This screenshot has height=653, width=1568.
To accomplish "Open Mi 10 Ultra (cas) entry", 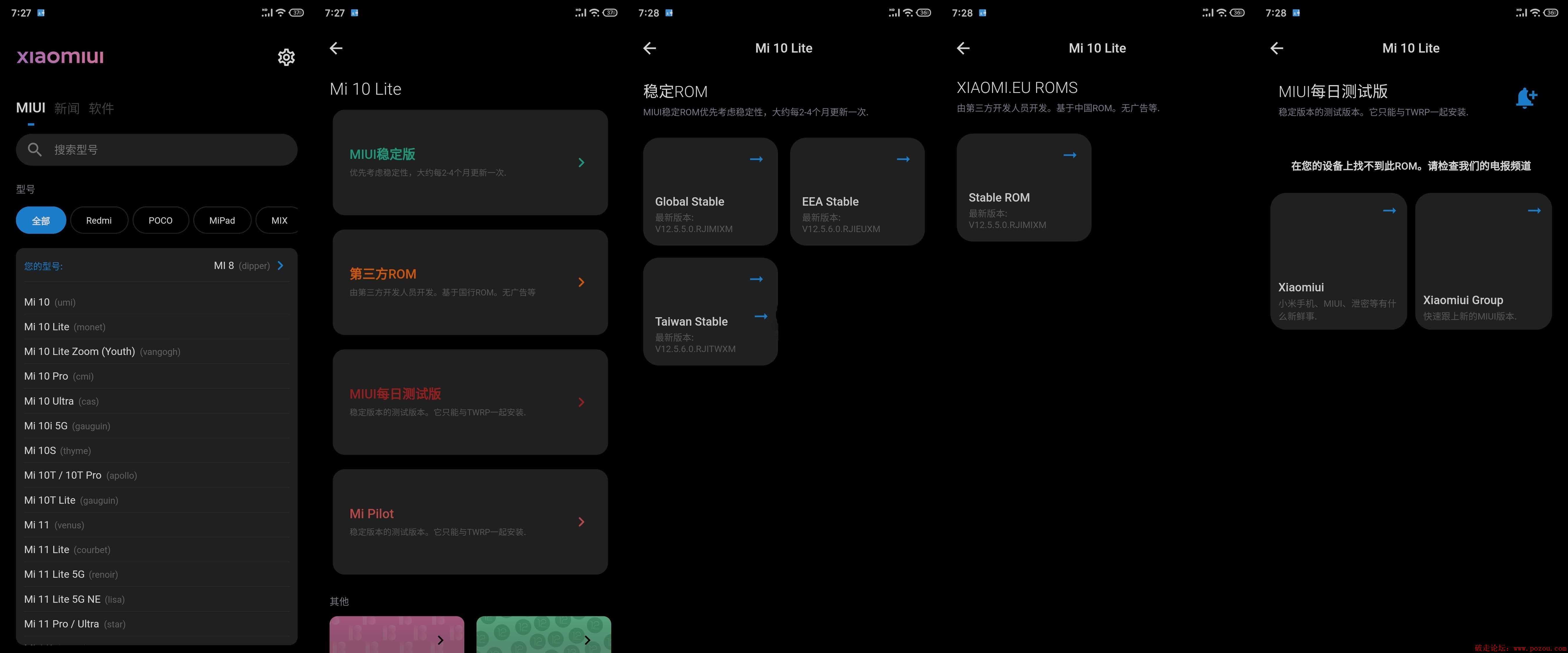I will coord(157,401).
